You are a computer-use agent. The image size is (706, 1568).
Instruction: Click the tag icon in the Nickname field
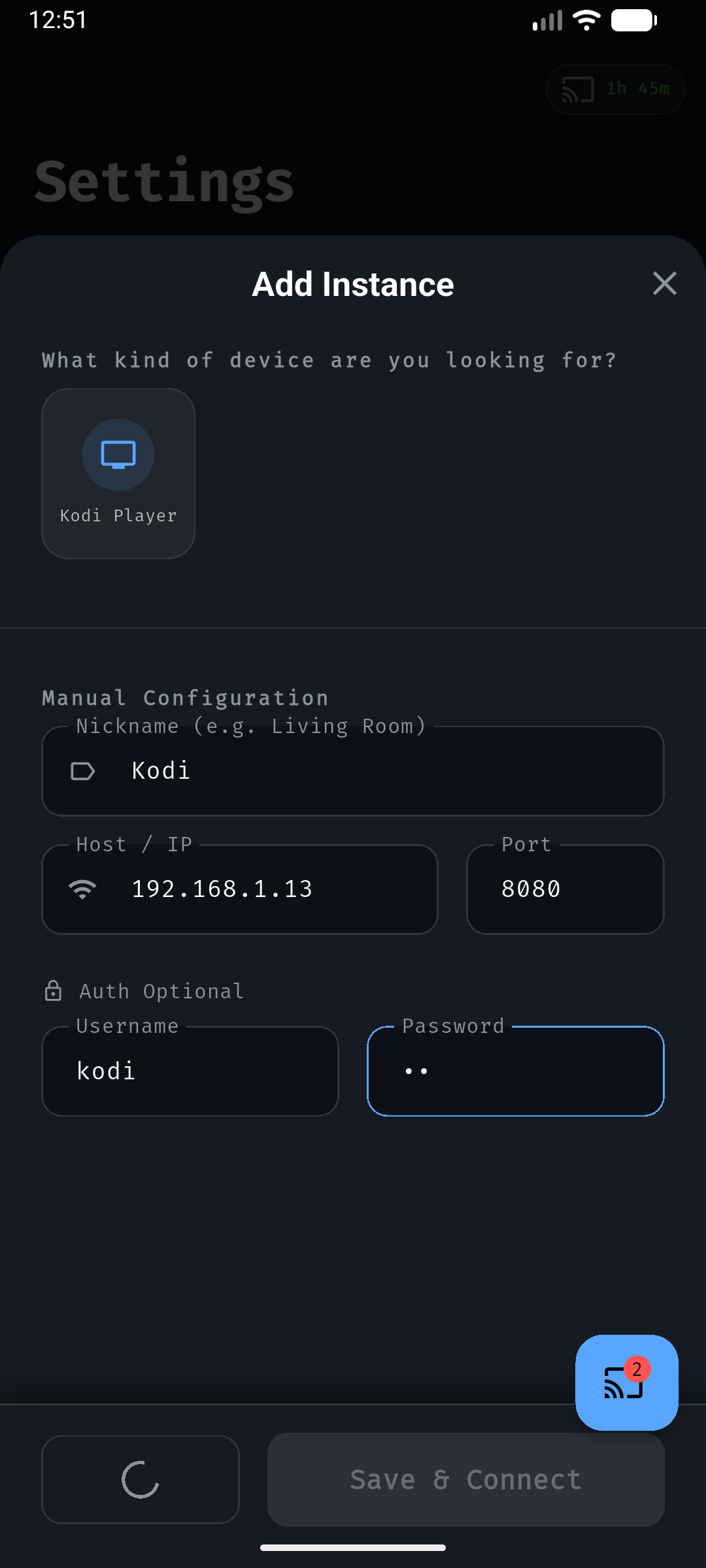pos(82,771)
